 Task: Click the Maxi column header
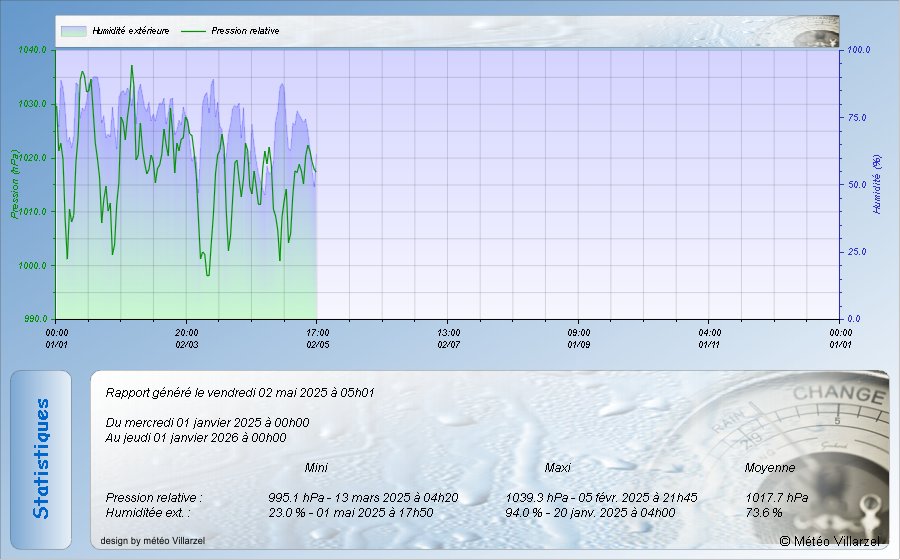(x=558, y=468)
